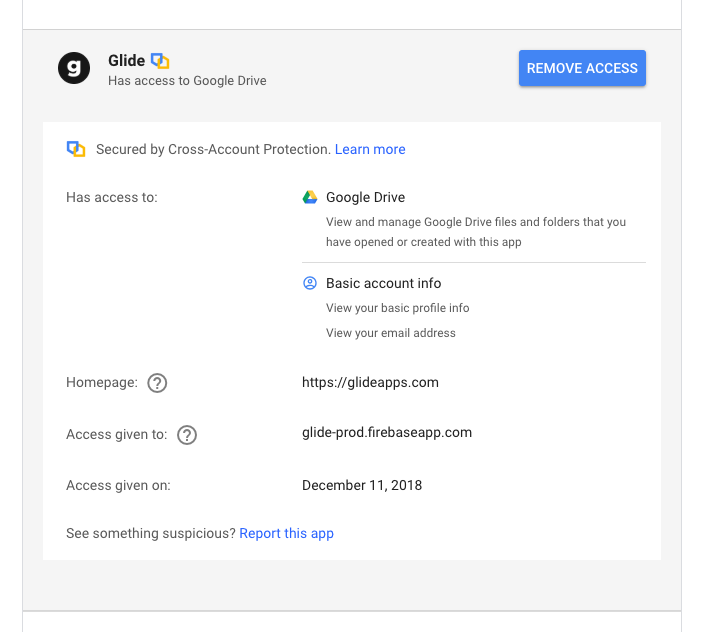Click the 'Glide' app name heading

pos(126,61)
